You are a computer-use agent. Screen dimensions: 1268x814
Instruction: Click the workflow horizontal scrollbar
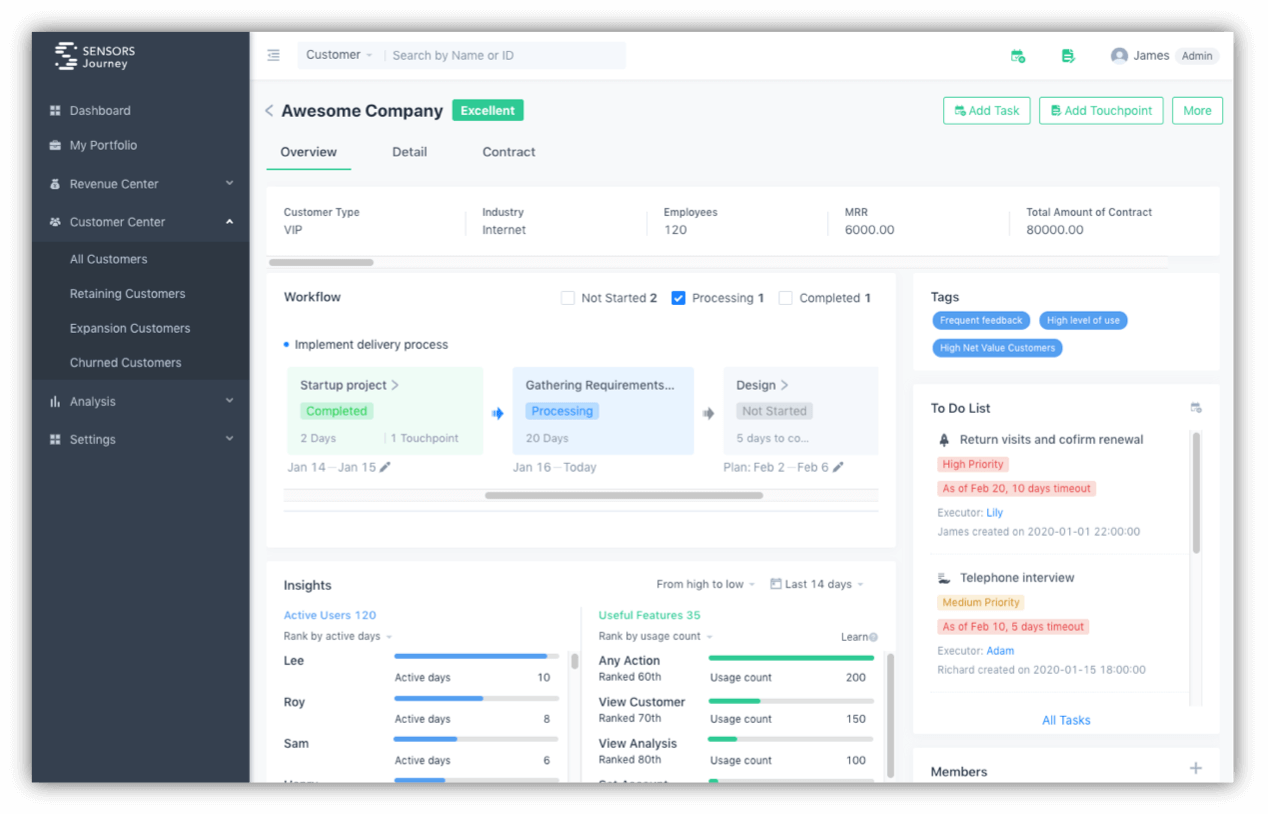624,495
